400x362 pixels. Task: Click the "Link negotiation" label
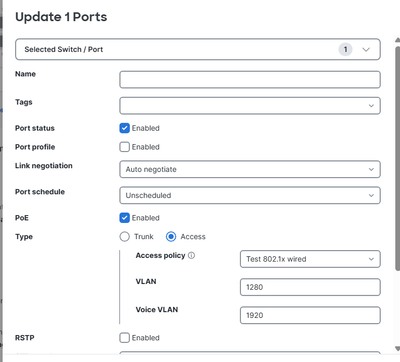44,166
